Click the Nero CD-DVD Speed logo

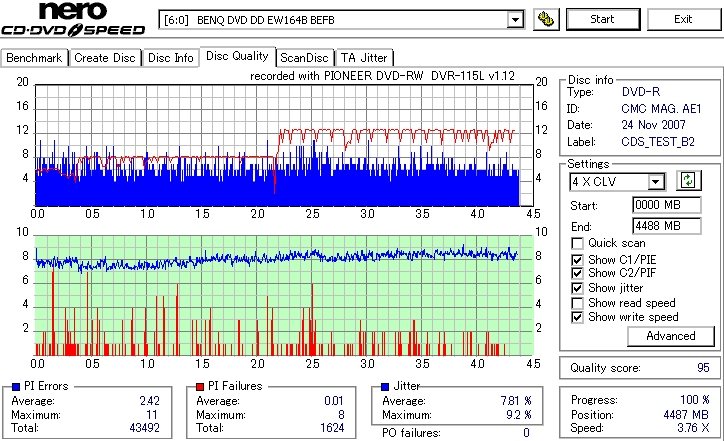(73, 19)
